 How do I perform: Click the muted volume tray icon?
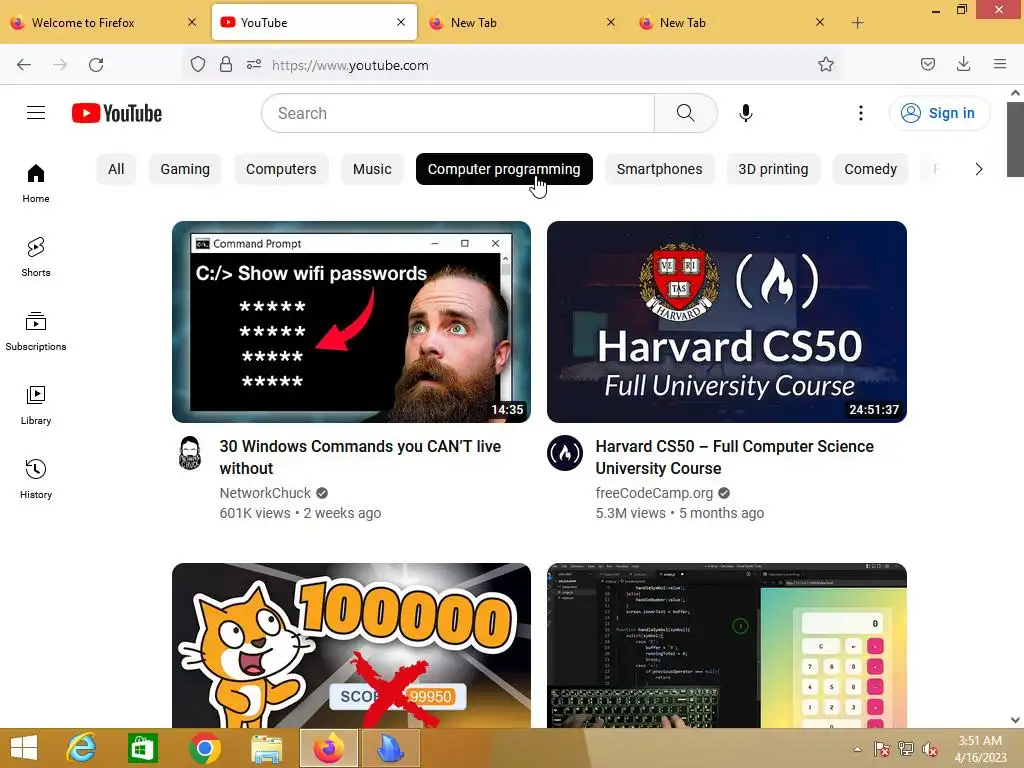(x=930, y=749)
